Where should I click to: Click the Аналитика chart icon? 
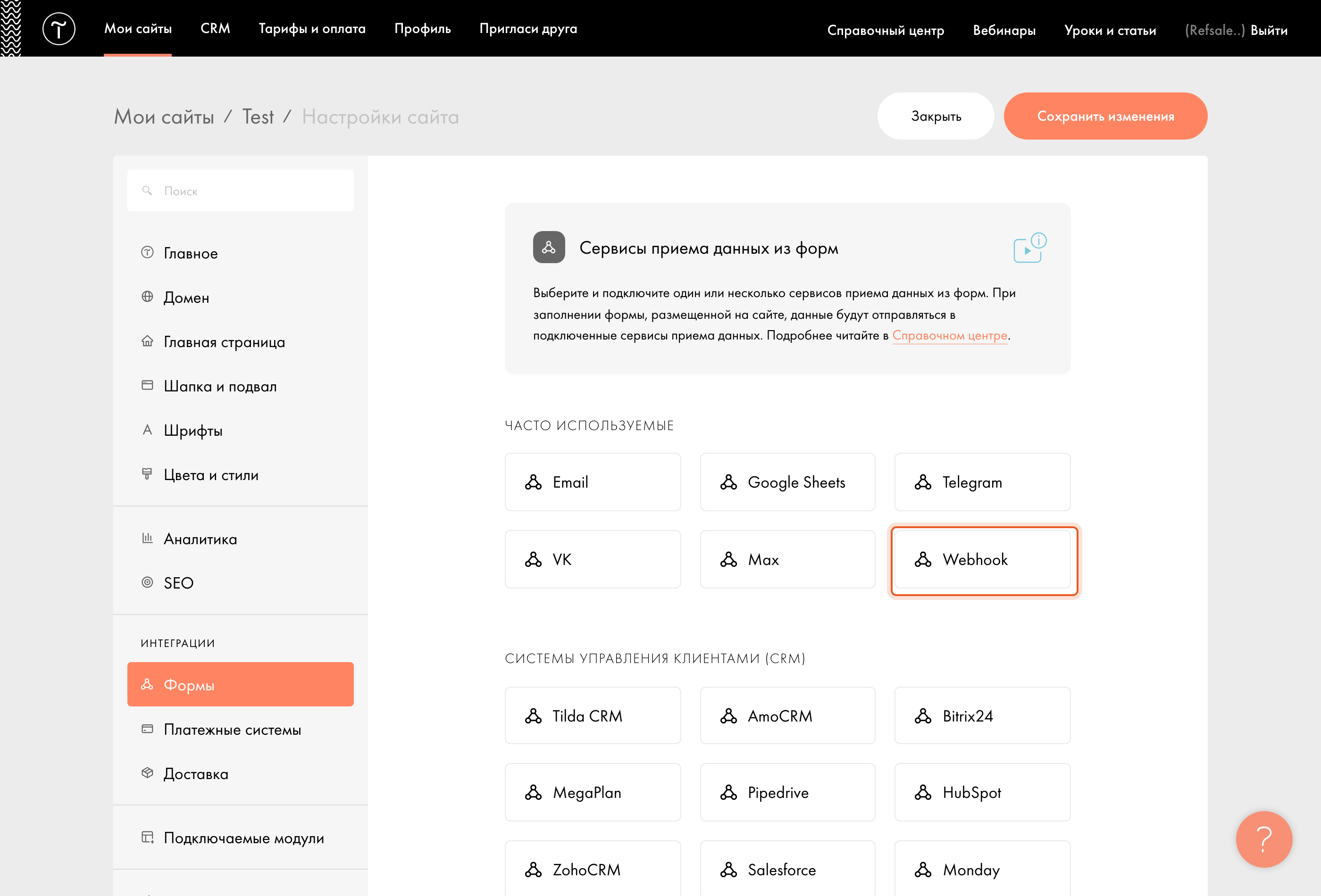pos(147,538)
